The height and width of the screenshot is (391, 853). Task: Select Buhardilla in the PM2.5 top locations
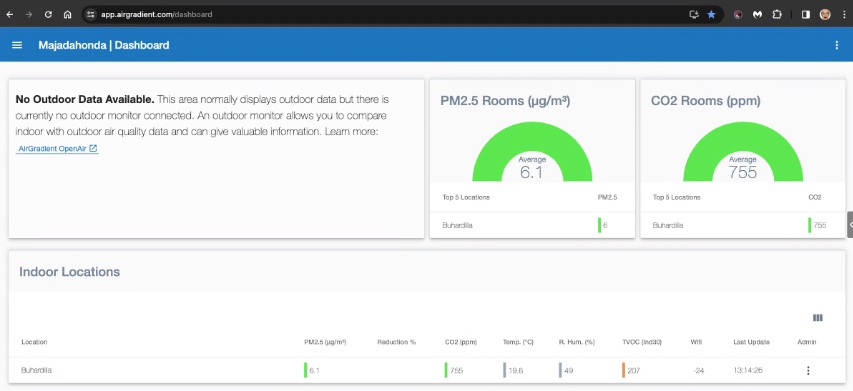[x=458, y=225]
